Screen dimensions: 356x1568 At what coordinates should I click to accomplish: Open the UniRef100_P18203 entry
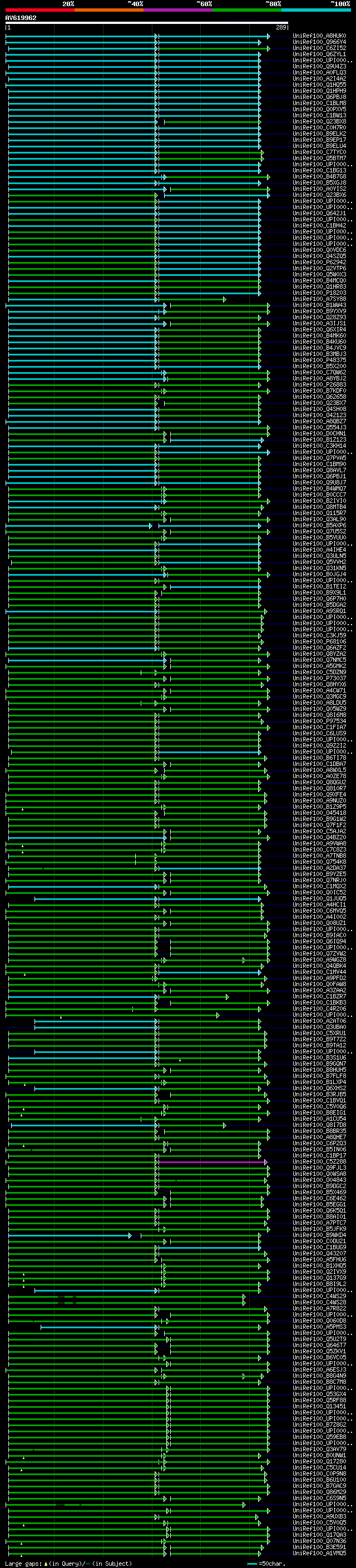(319, 293)
